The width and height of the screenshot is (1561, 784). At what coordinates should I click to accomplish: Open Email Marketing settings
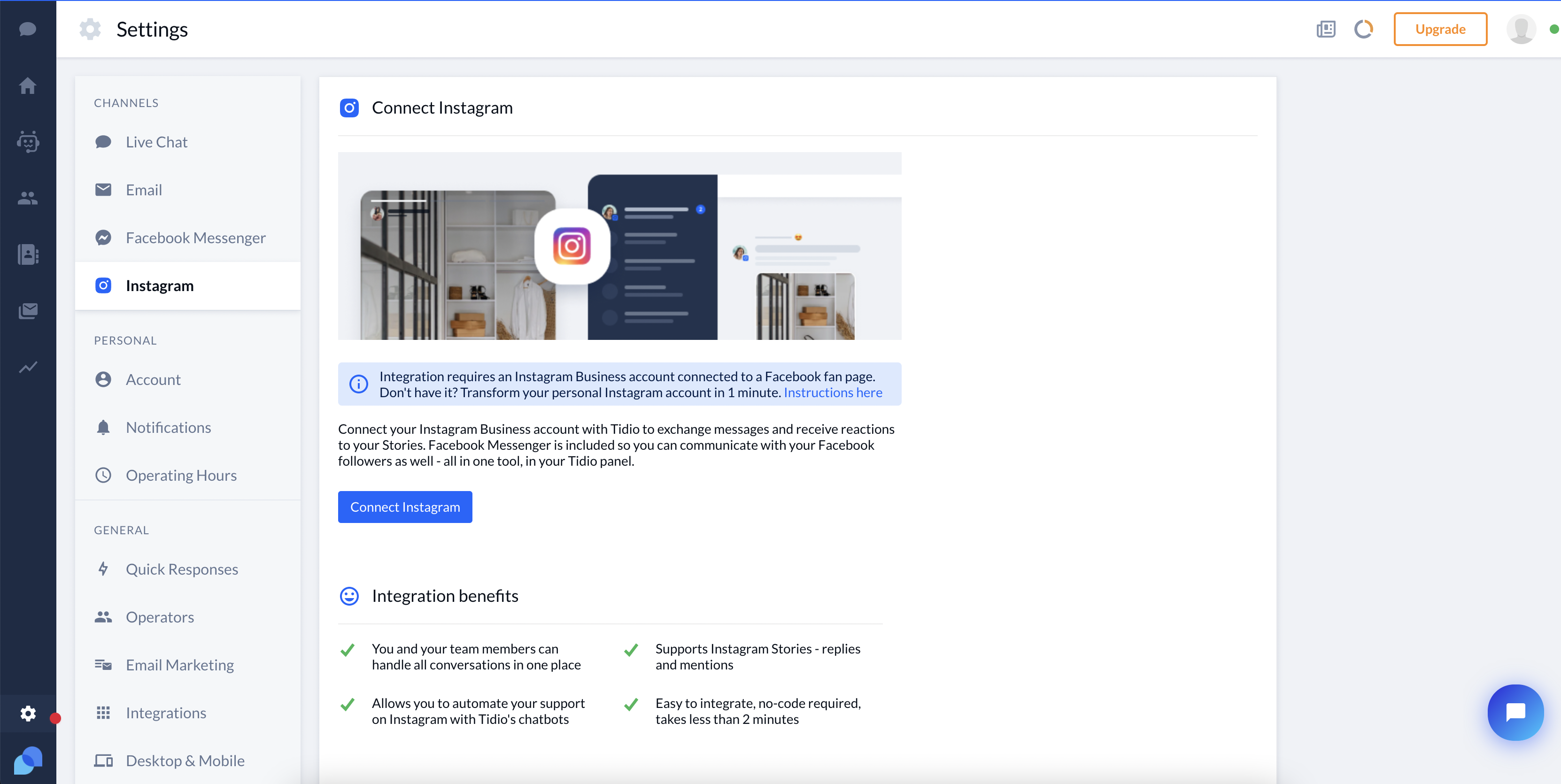(188, 665)
